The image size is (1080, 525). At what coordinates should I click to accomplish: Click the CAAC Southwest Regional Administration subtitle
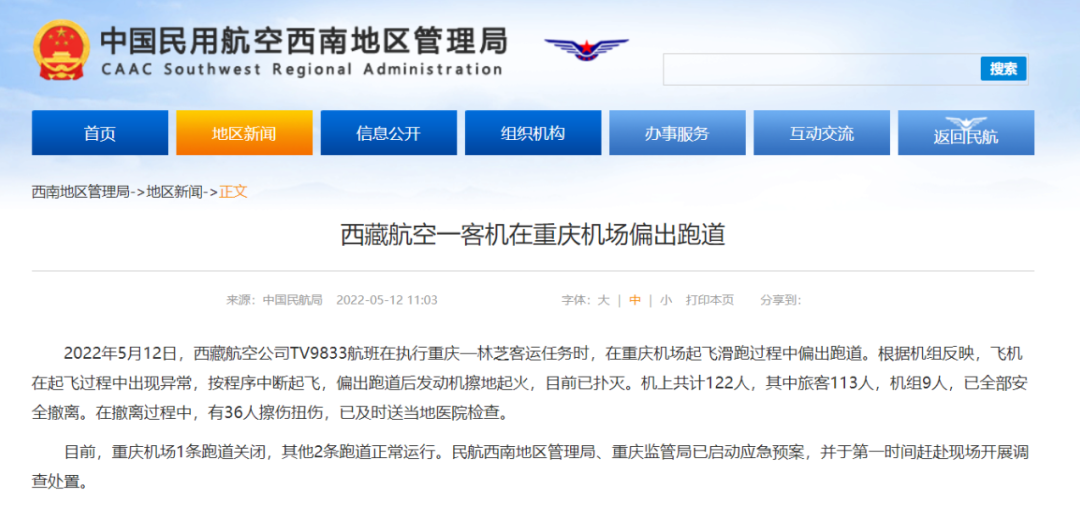[302, 70]
